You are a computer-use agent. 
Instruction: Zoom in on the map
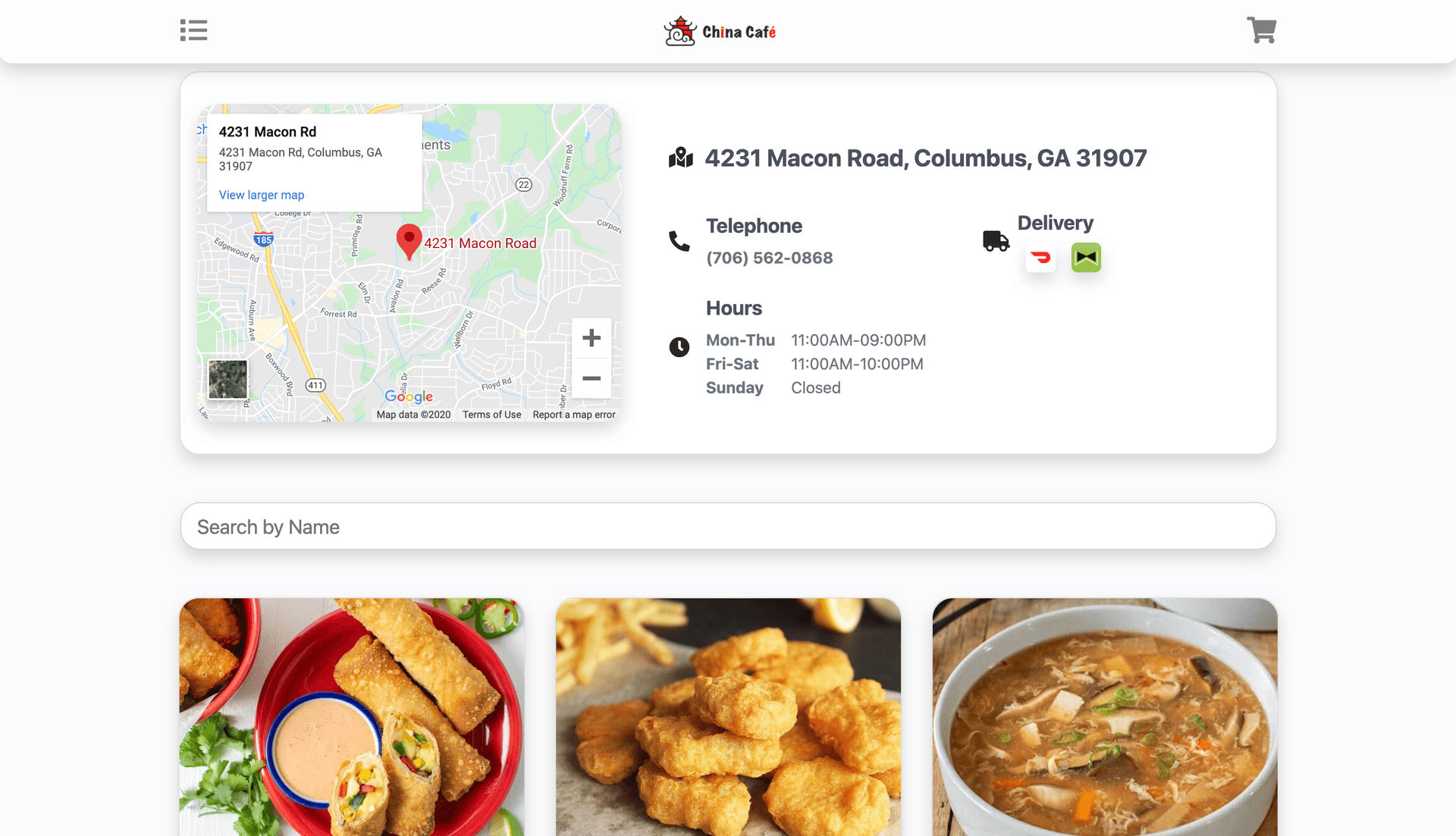point(591,338)
